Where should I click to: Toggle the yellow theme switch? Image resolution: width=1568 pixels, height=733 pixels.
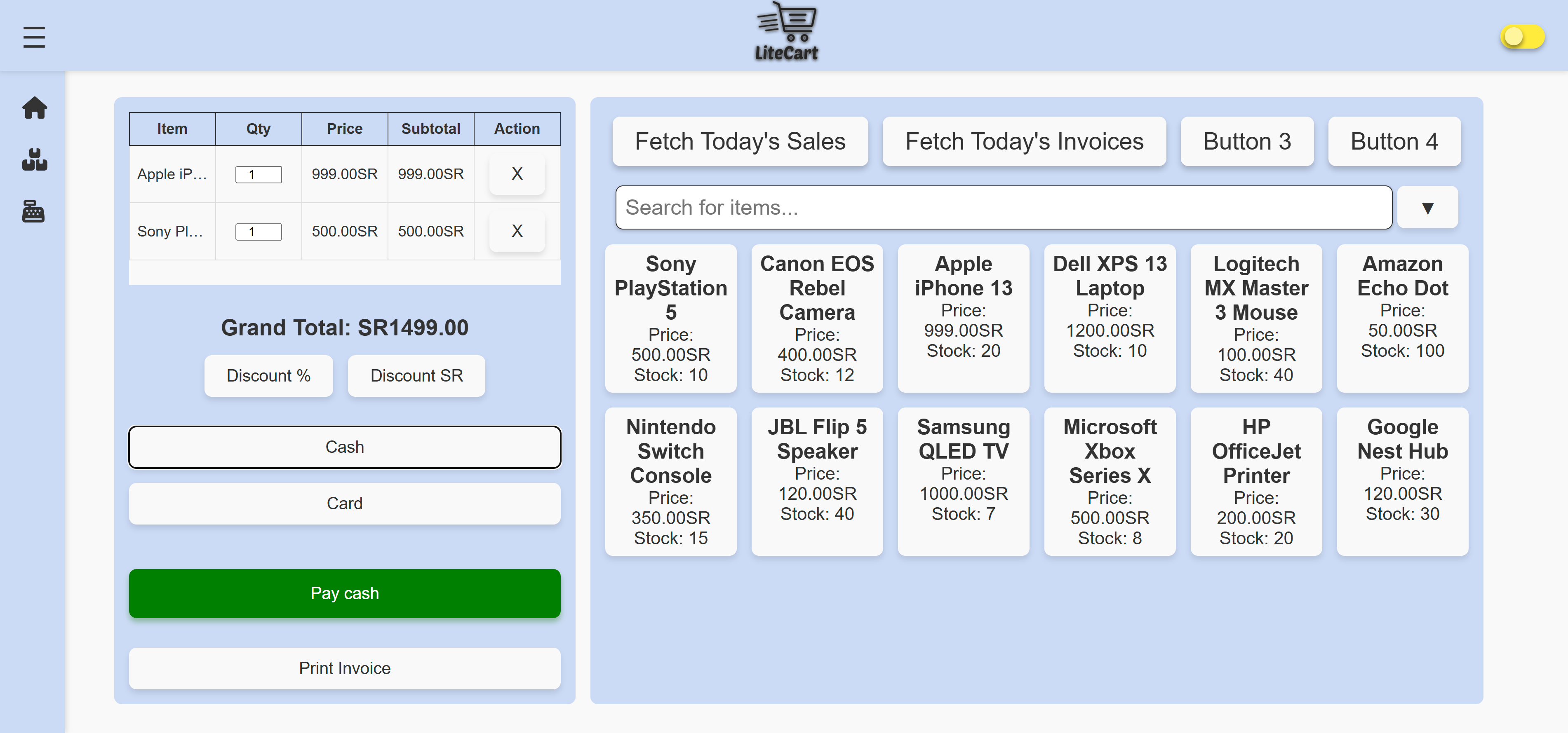coord(1522,37)
